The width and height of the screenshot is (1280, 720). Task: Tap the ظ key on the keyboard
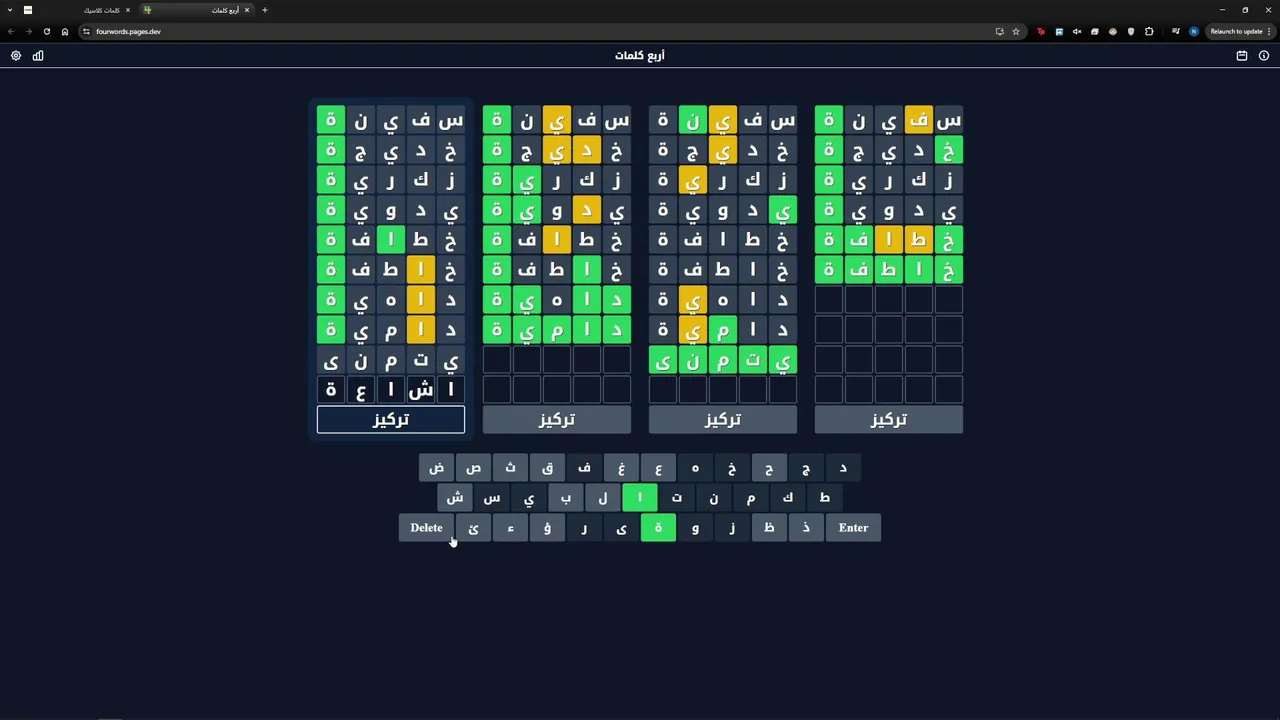click(769, 528)
